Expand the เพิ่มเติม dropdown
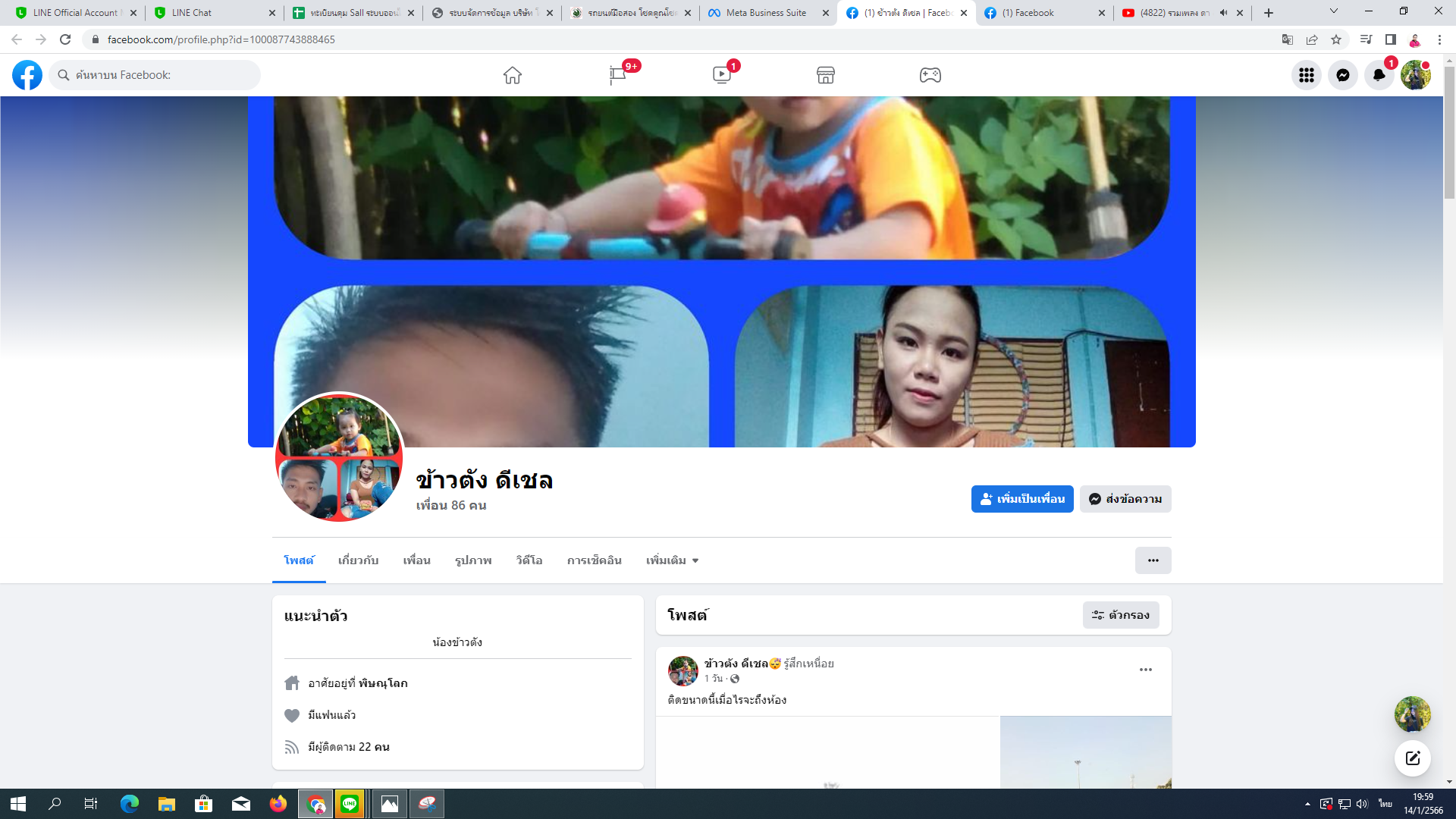The height and width of the screenshot is (819, 1456). [672, 560]
